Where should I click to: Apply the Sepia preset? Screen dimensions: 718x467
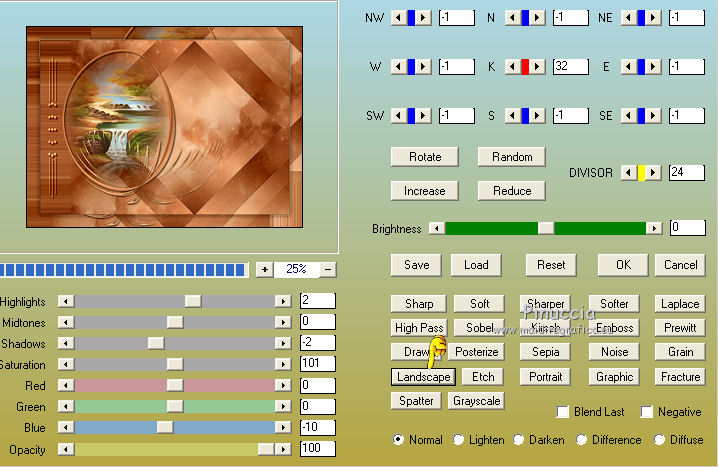[545, 352]
